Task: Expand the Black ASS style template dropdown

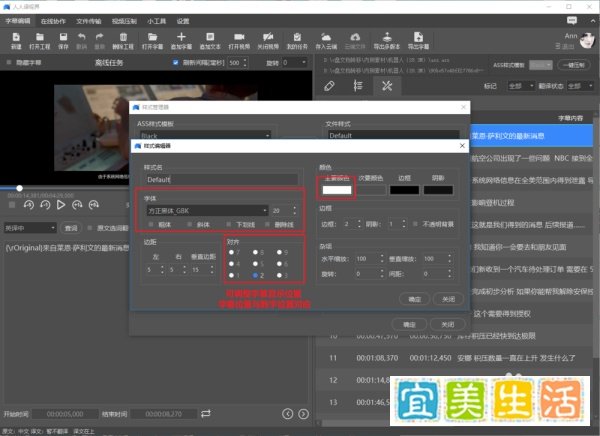Action: tap(205, 136)
